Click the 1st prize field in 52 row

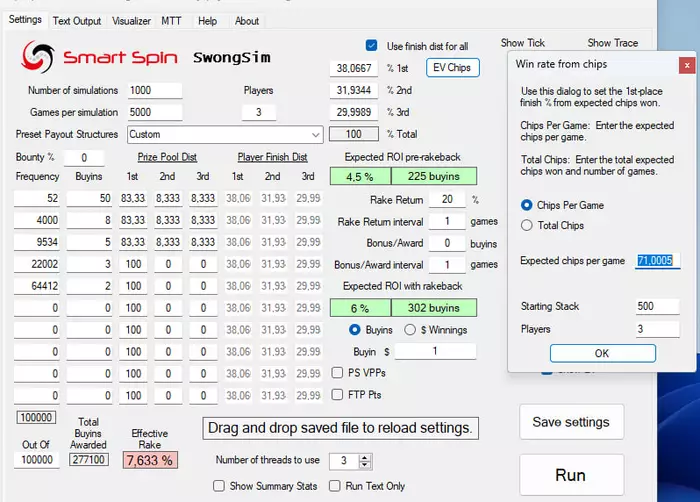click(x=133, y=198)
